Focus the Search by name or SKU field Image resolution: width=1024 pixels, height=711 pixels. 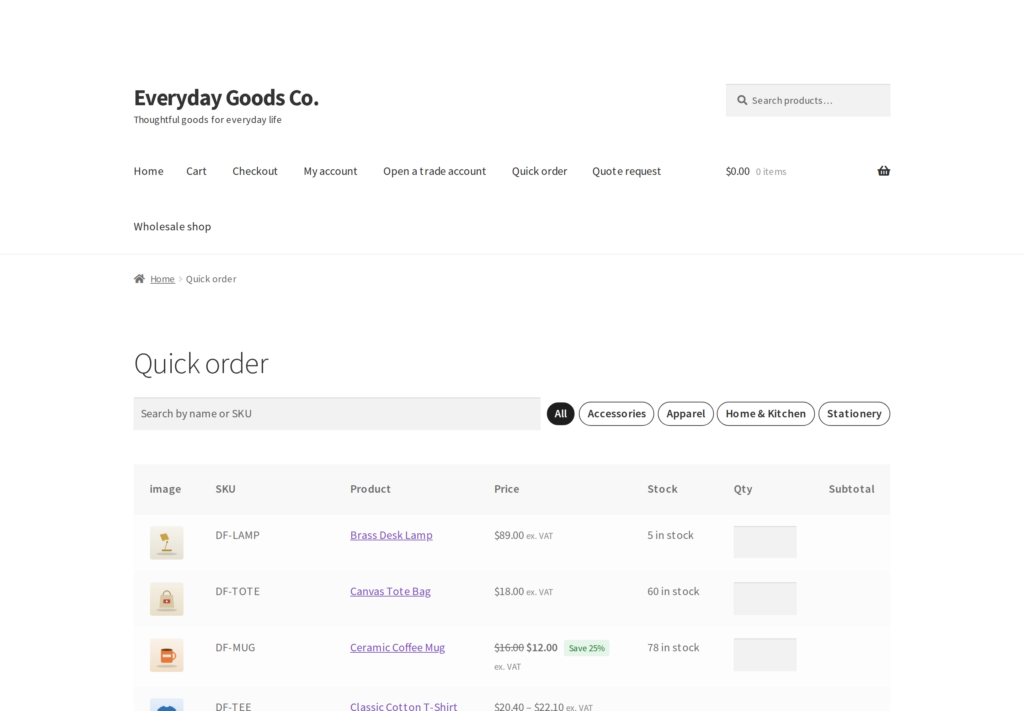[337, 413]
